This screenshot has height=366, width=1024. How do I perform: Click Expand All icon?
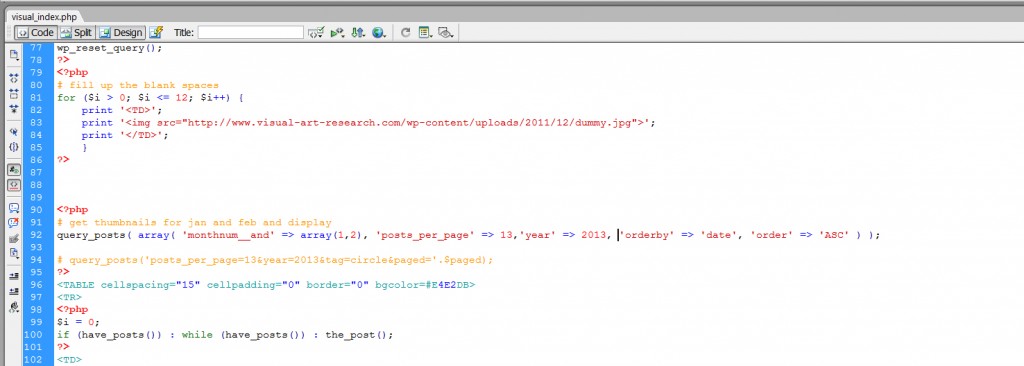14,108
